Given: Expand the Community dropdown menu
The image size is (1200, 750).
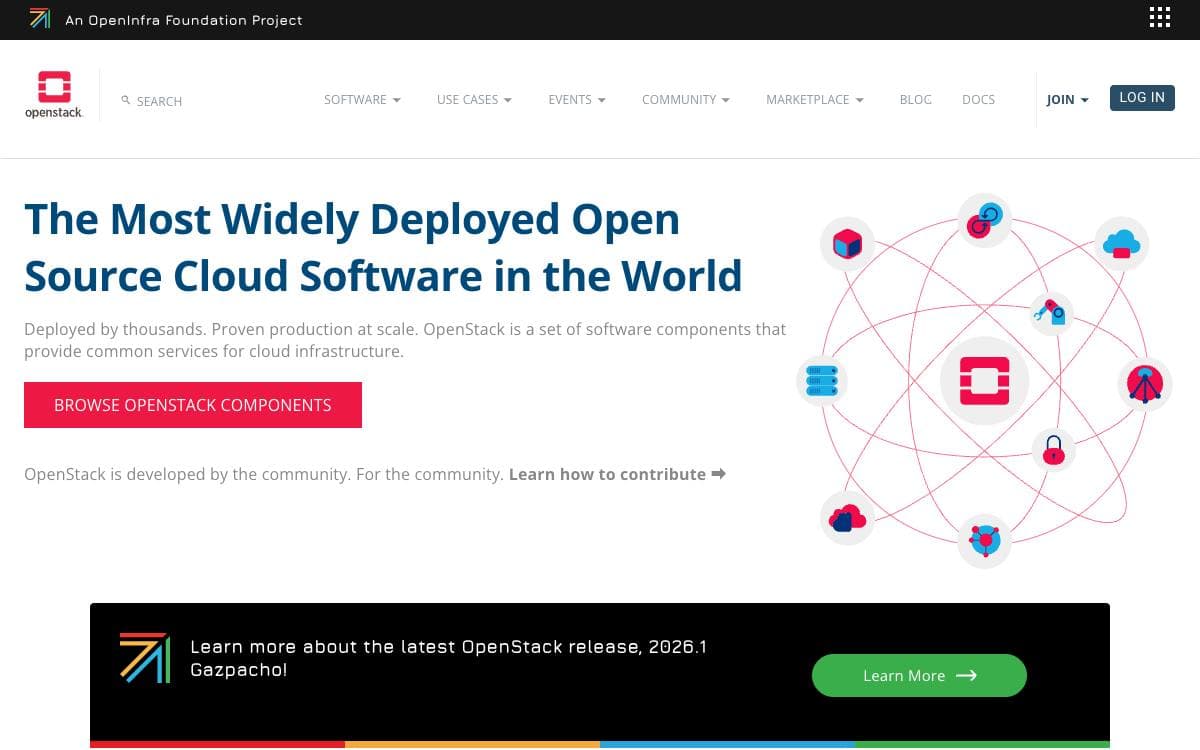Looking at the screenshot, I should [x=686, y=99].
